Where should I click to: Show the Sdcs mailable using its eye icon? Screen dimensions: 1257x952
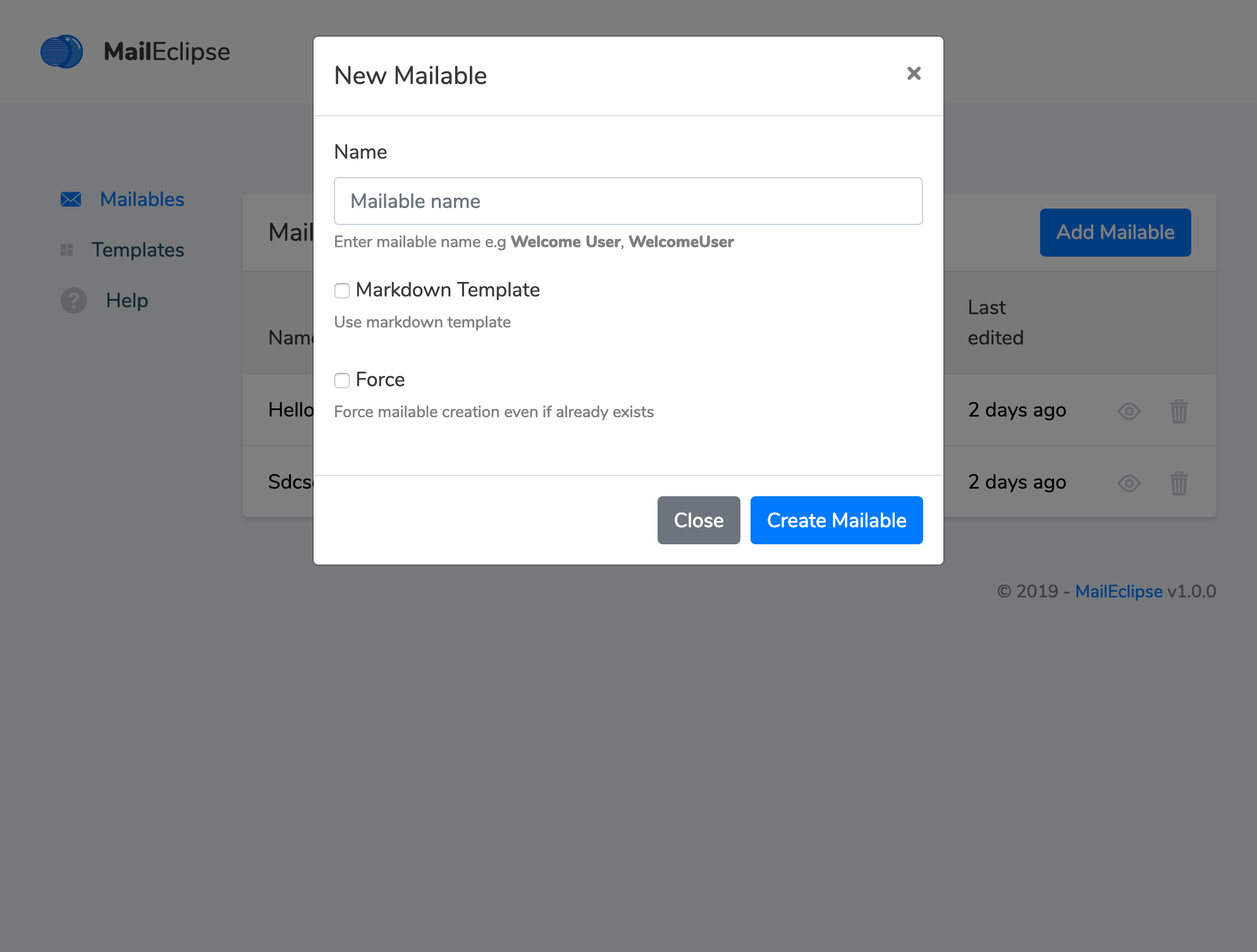point(1129,483)
